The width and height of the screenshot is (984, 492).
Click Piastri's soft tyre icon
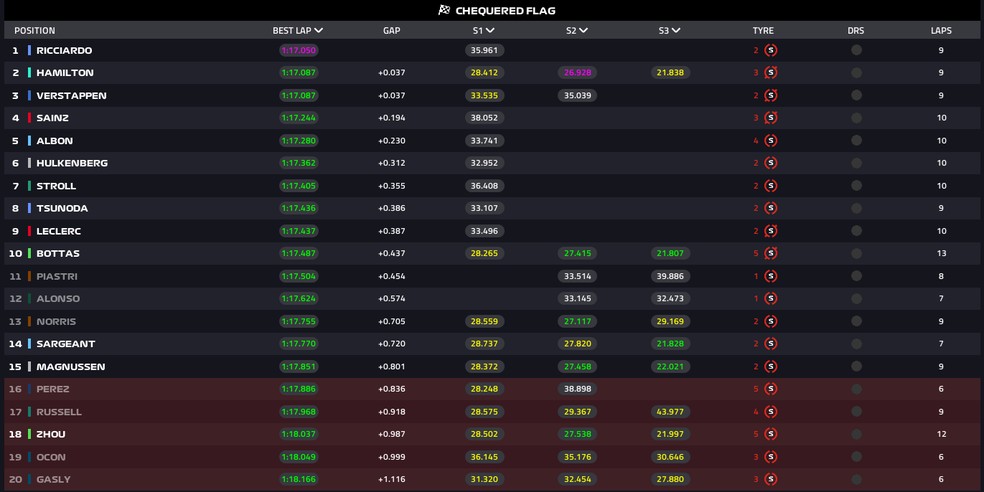click(771, 276)
